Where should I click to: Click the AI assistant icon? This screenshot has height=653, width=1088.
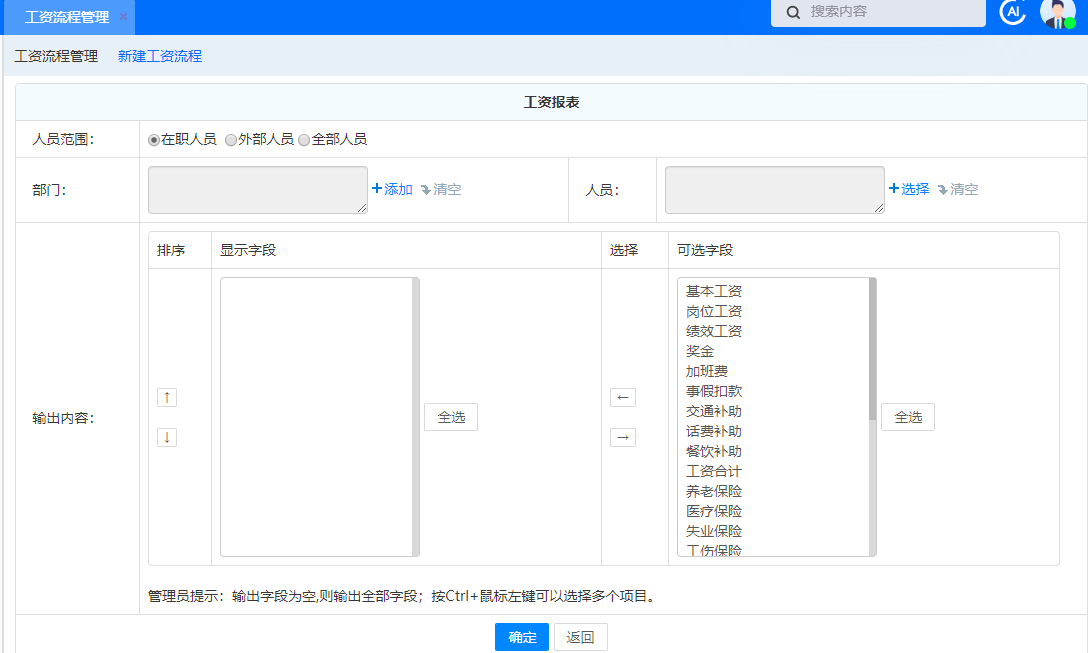[x=1013, y=12]
